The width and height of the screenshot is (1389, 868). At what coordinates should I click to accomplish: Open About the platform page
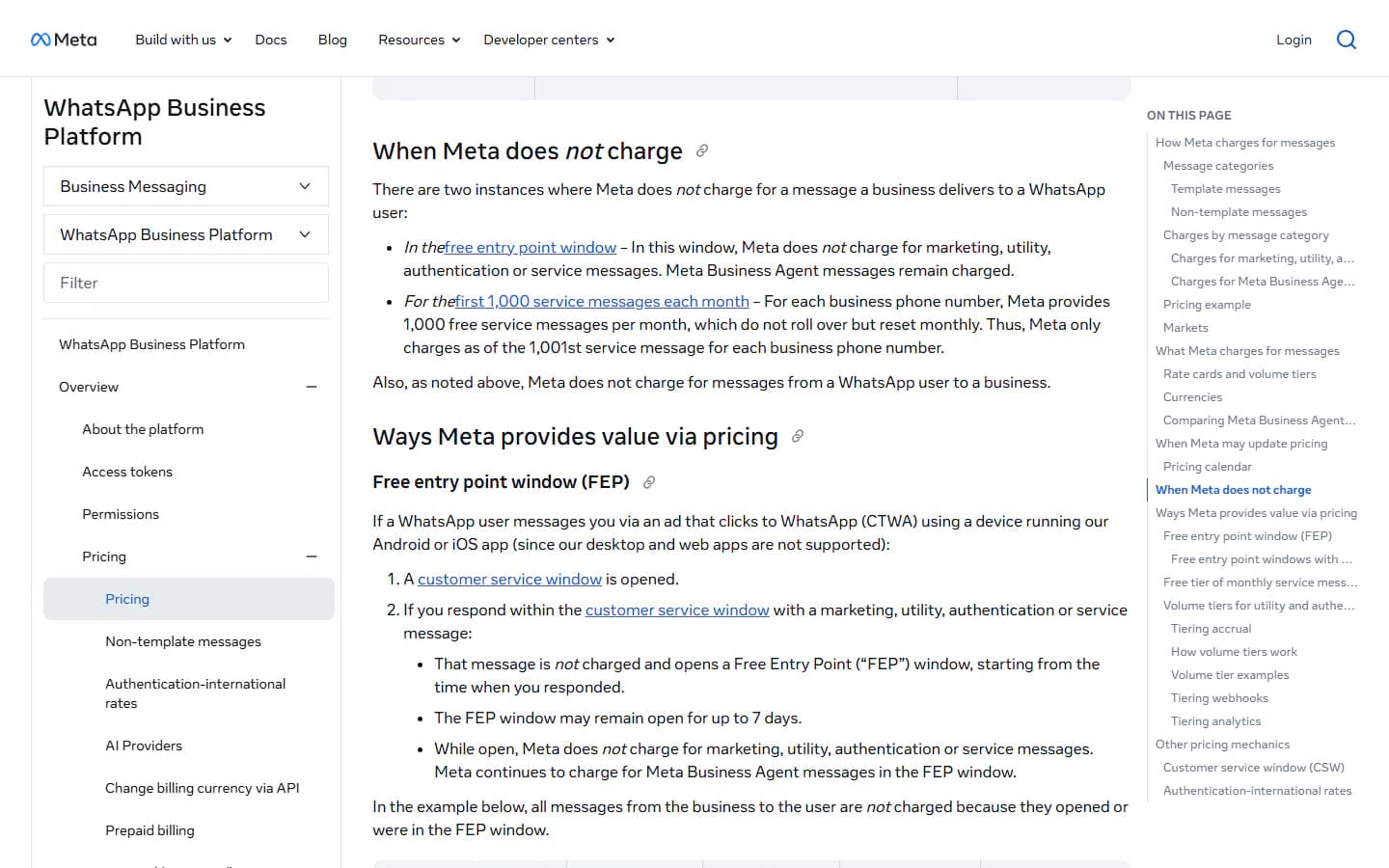click(143, 429)
